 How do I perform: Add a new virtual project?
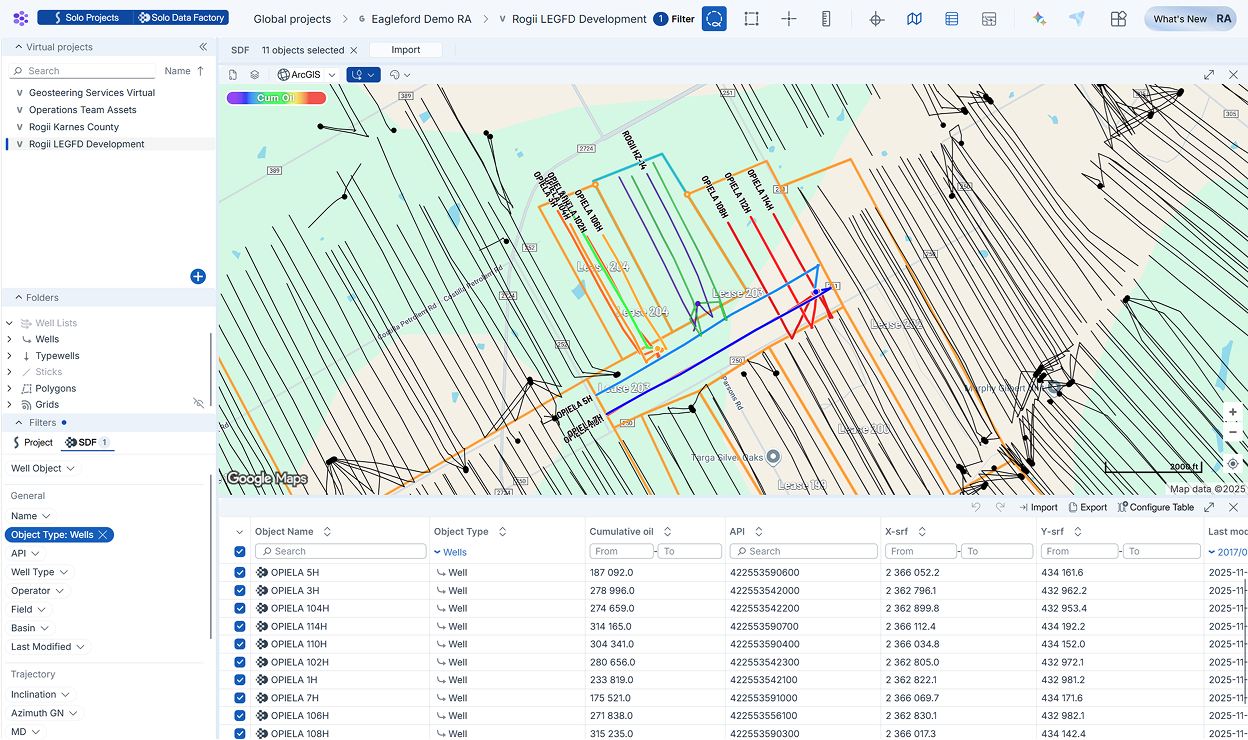(198, 276)
